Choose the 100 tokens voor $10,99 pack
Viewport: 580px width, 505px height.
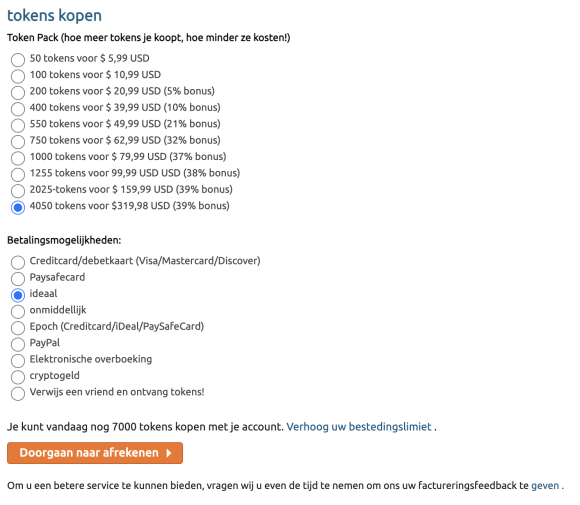18,76
